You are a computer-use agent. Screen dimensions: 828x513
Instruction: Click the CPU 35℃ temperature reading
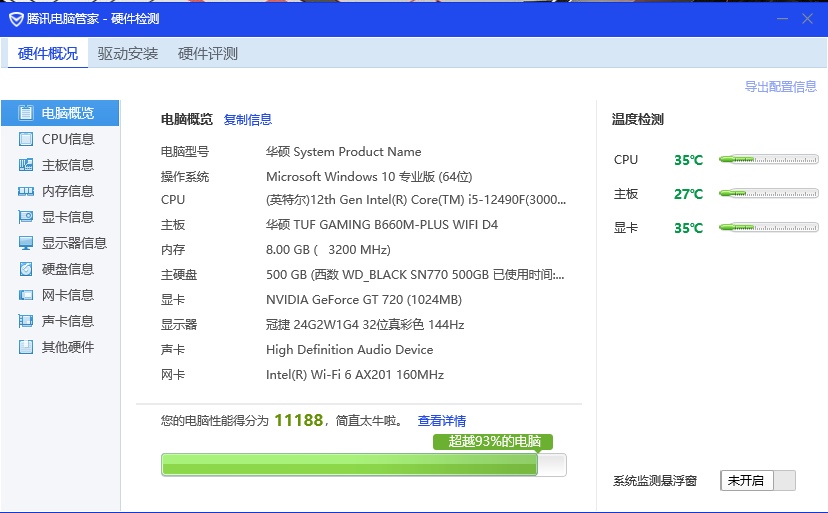689,160
